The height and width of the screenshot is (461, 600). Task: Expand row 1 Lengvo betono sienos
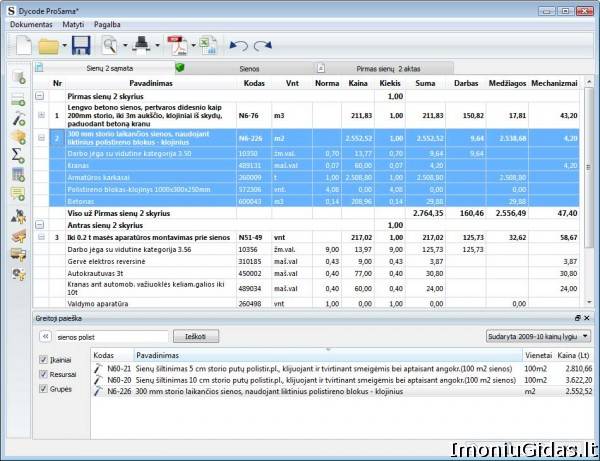[x=40, y=116]
